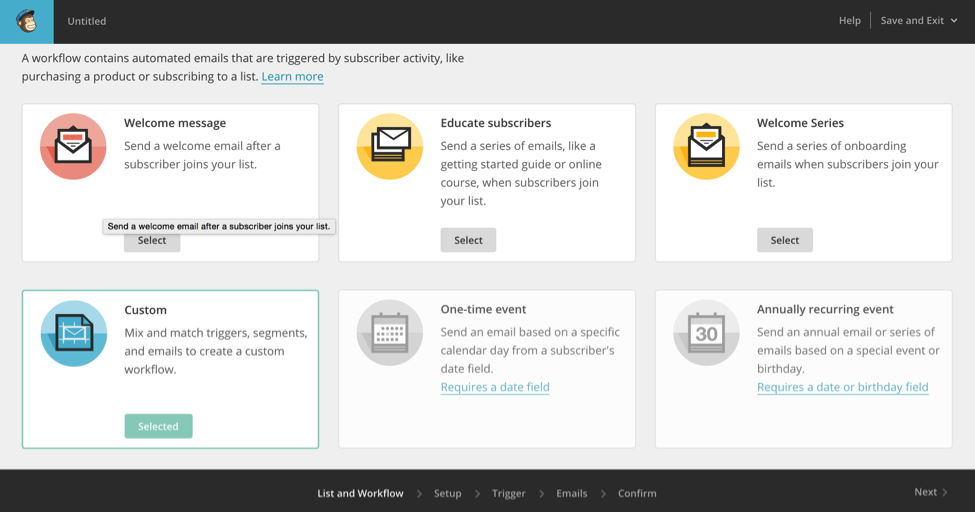Select the Educate subscribers workflow
Image resolution: width=975 pixels, height=512 pixels.
coord(468,240)
